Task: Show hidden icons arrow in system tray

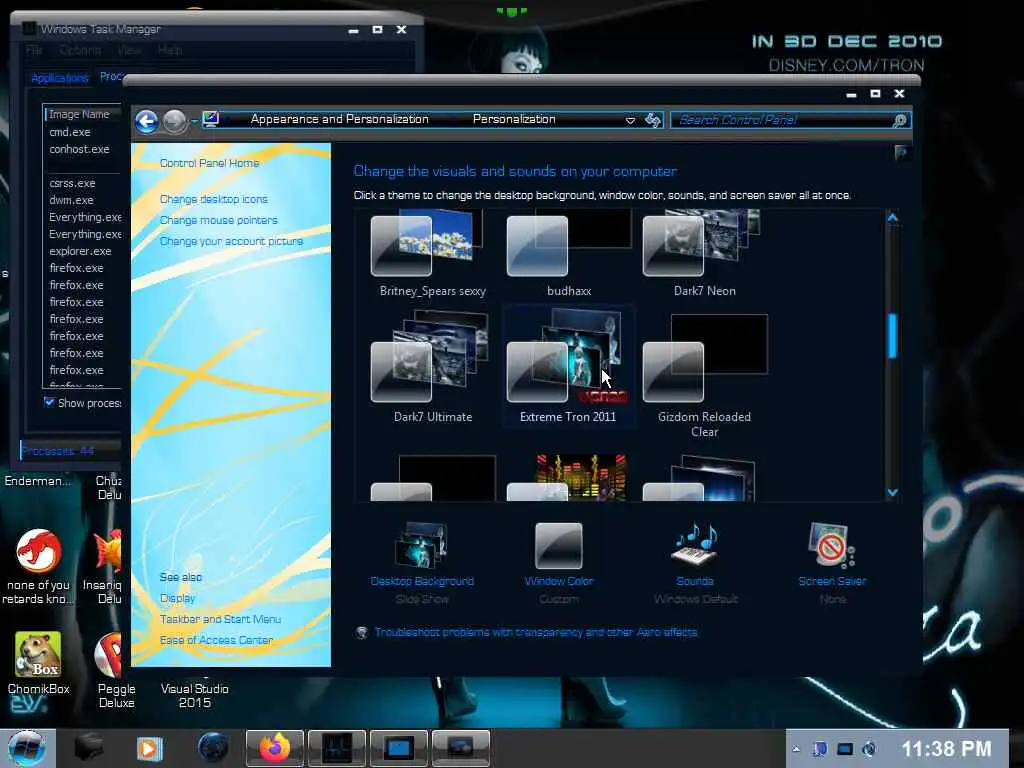Action: click(x=796, y=749)
